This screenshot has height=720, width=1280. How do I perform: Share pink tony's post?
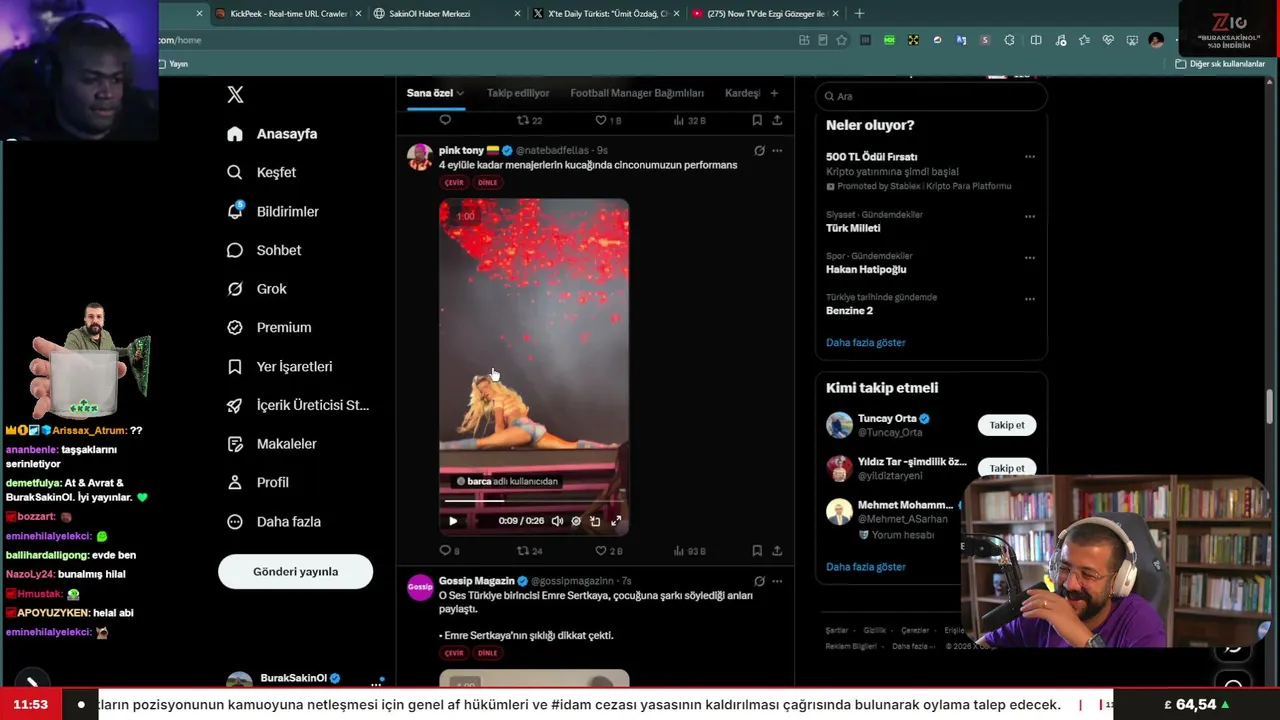pyautogui.click(x=777, y=551)
